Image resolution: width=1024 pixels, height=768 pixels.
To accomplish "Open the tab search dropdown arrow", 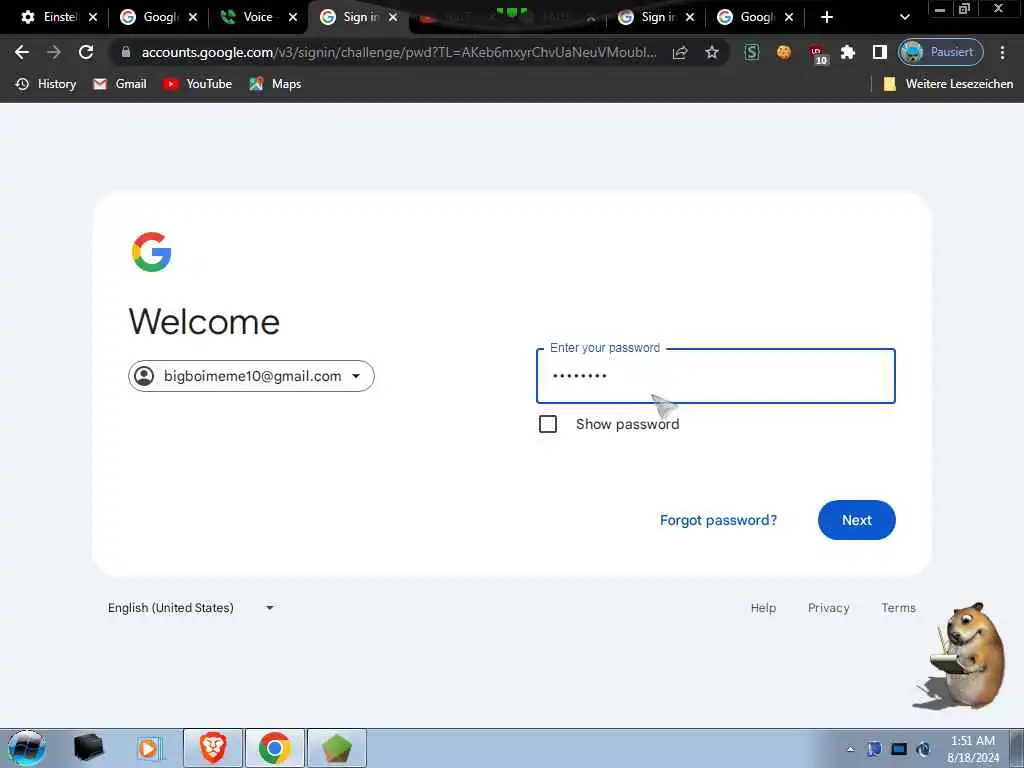I will click(x=904, y=18).
